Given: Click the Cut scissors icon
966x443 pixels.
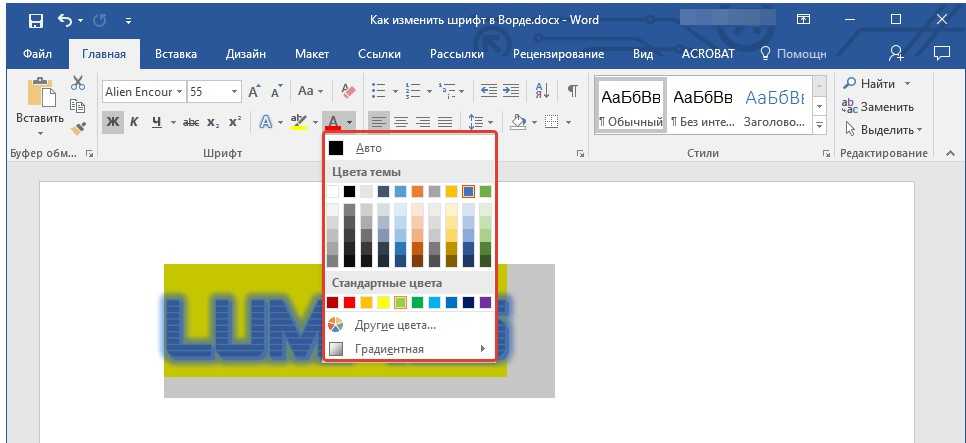Looking at the screenshot, I should point(78,84).
